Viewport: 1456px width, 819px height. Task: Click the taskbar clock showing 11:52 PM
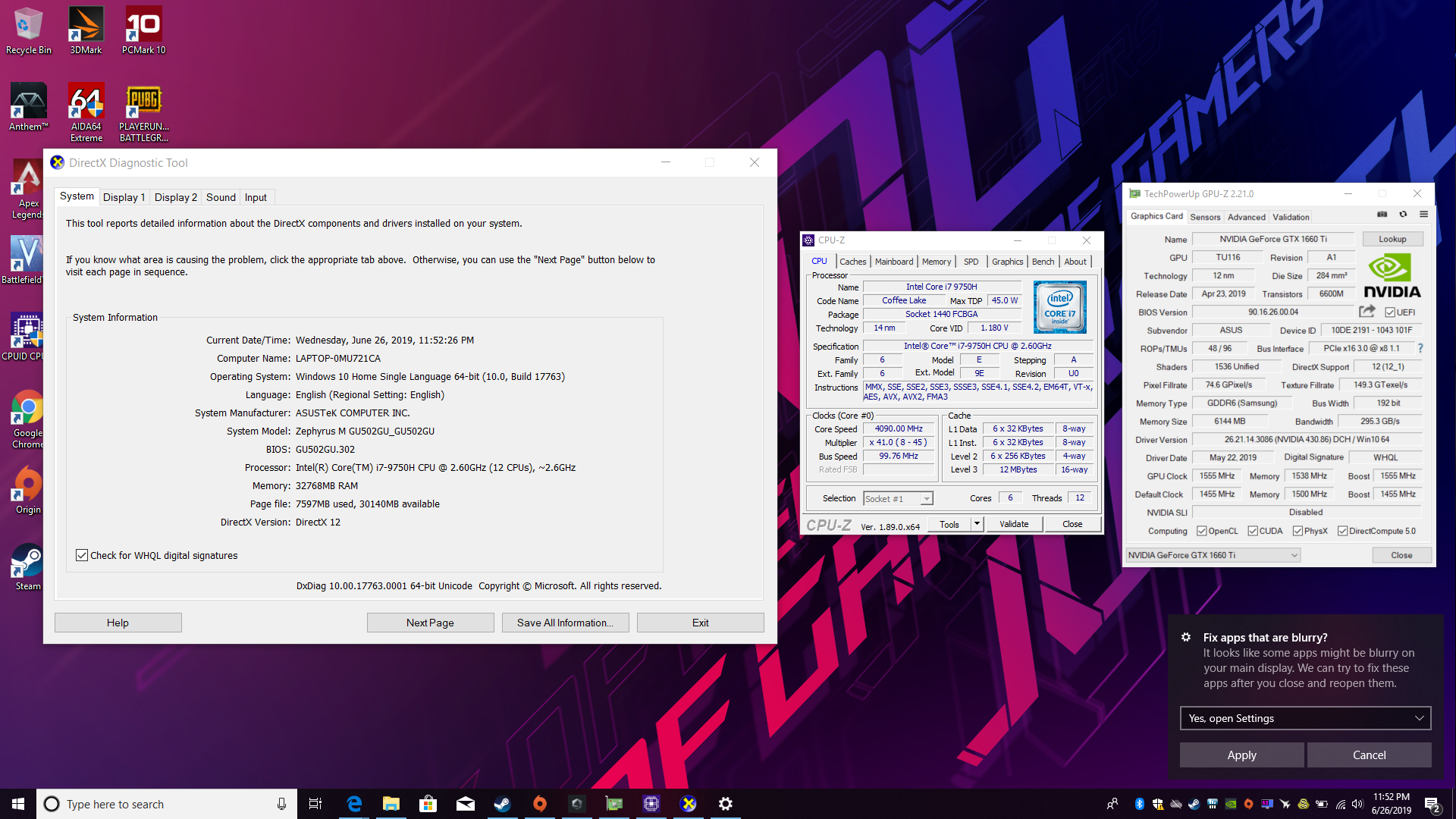click(1392, 804)
